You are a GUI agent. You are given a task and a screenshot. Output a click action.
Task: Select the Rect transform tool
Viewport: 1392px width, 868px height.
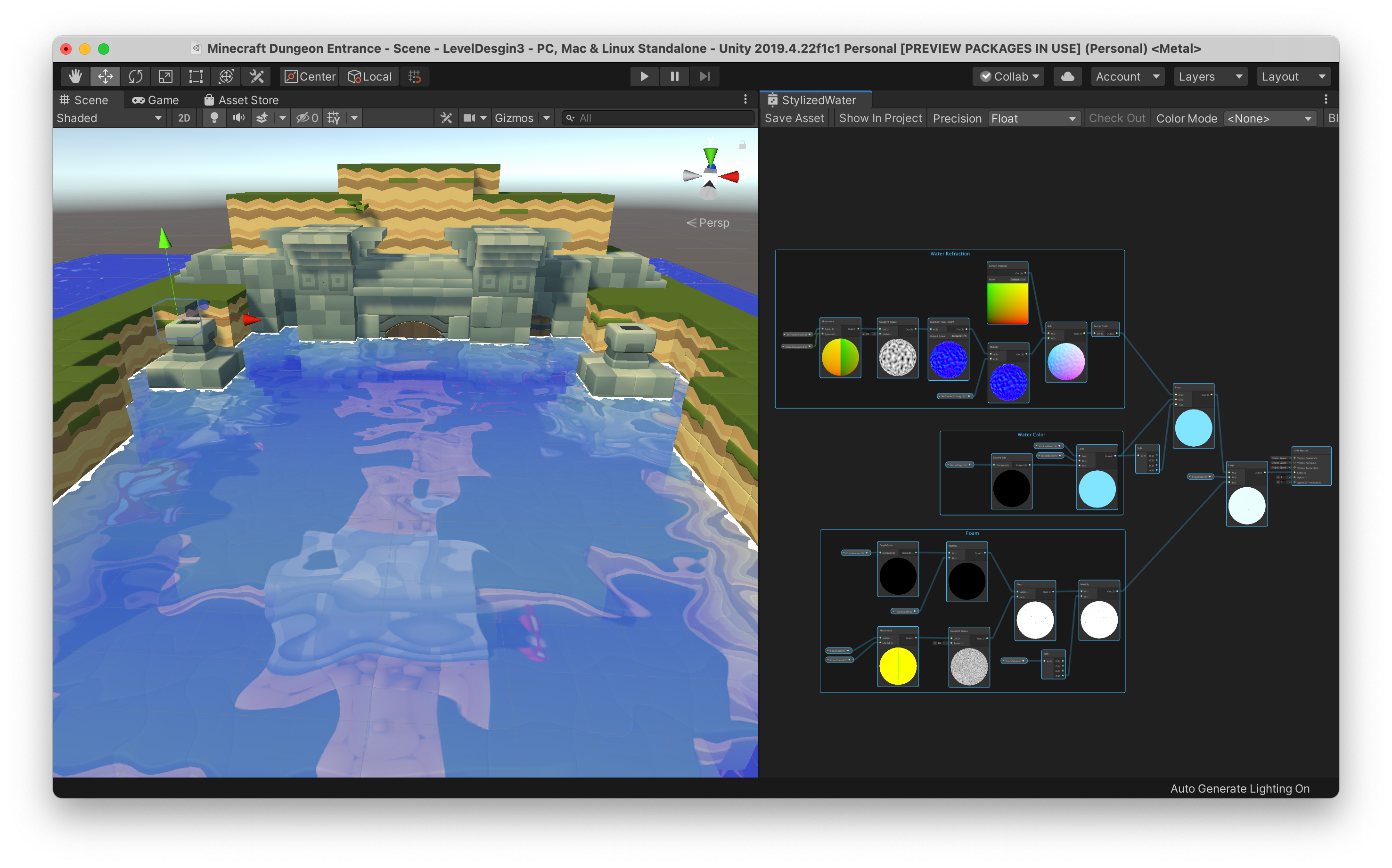(196, 76)
